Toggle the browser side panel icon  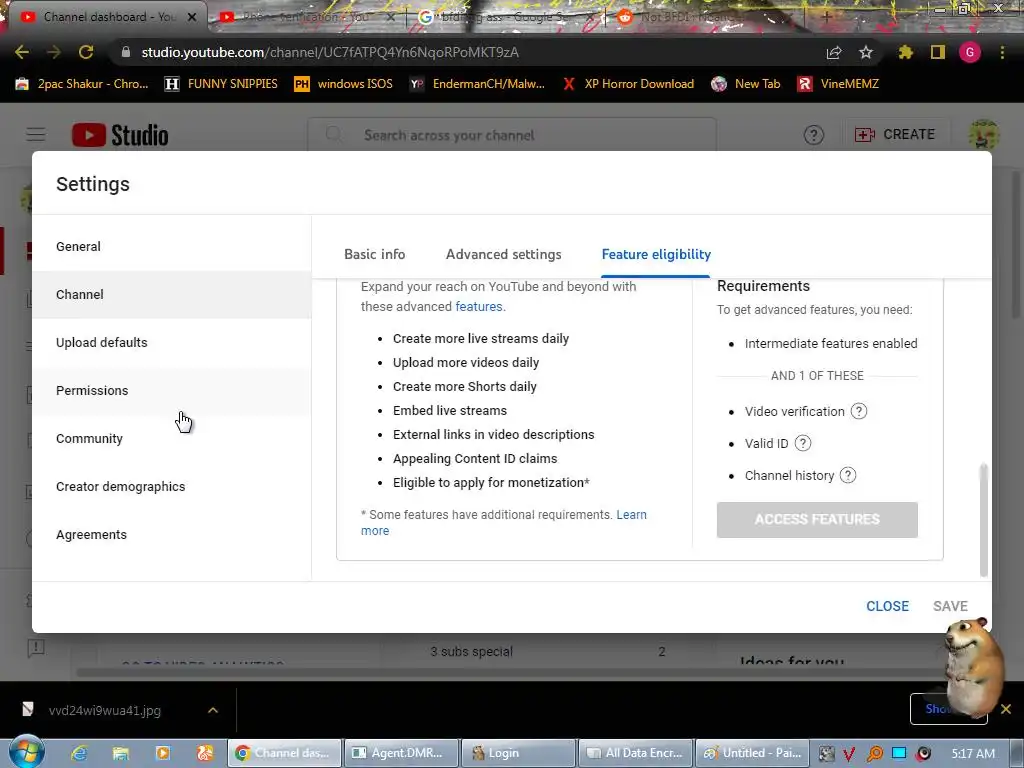938,52
